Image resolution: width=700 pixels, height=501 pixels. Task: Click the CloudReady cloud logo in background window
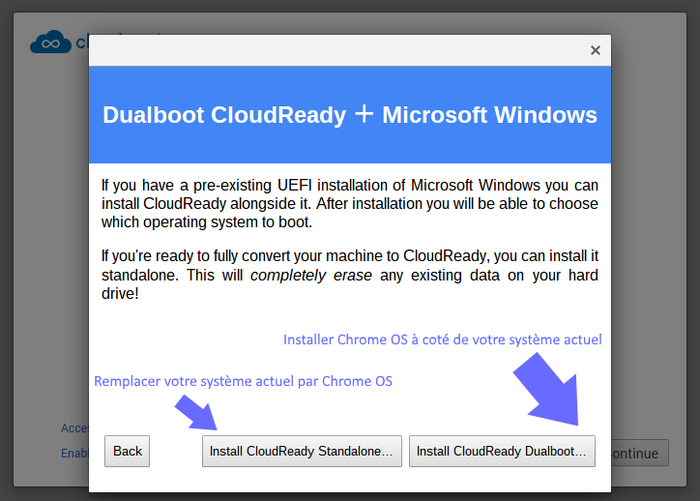point(50,43)
